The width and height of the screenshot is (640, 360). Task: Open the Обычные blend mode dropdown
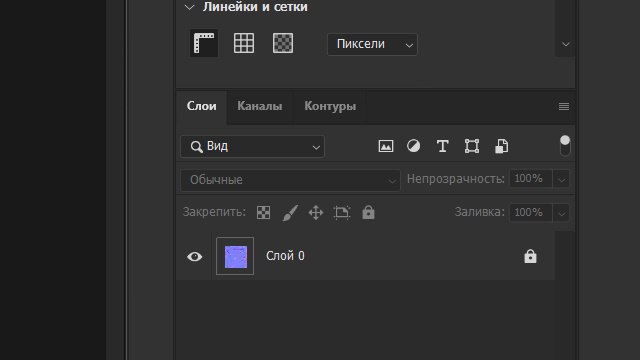(x=291, y=180)
